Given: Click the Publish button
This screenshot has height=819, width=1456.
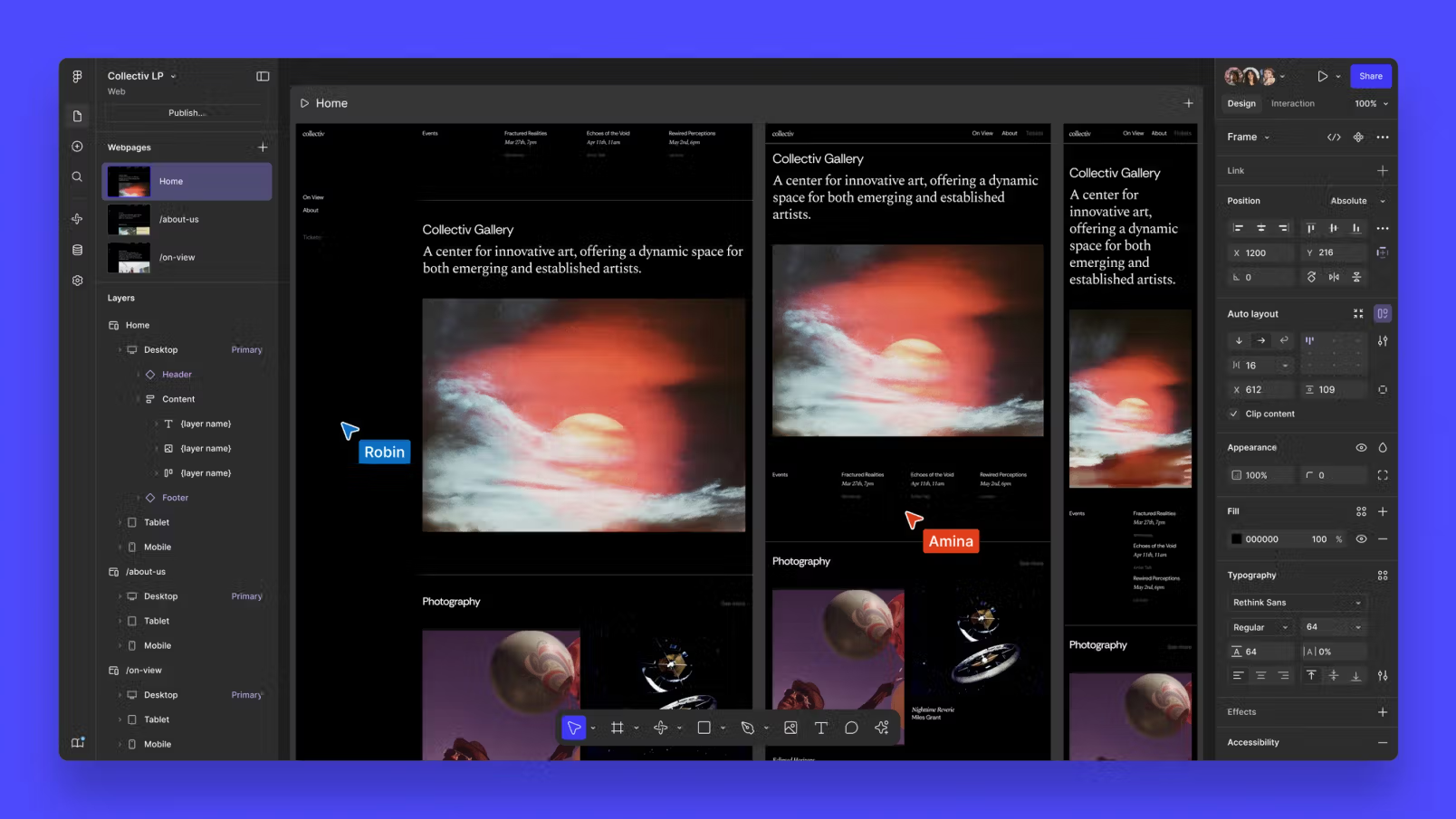Looking at the screenshot, I should pos(186,112).
